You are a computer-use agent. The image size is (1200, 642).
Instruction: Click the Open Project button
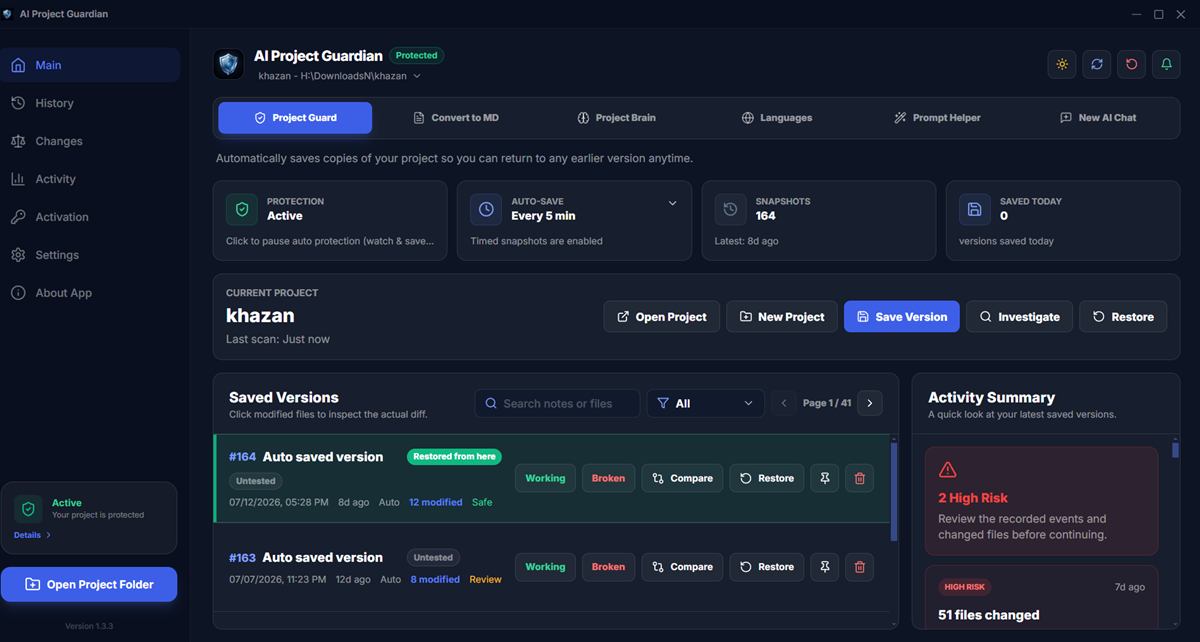pos(661,317)
